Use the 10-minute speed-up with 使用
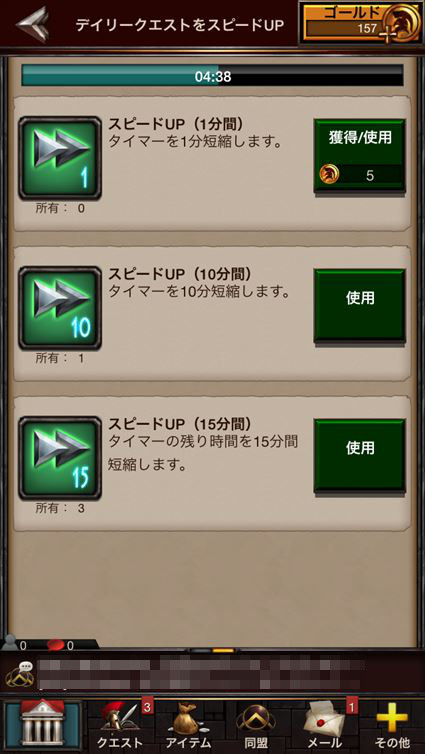The height and width of the screenshot is (754, 425). click(360, 306)
